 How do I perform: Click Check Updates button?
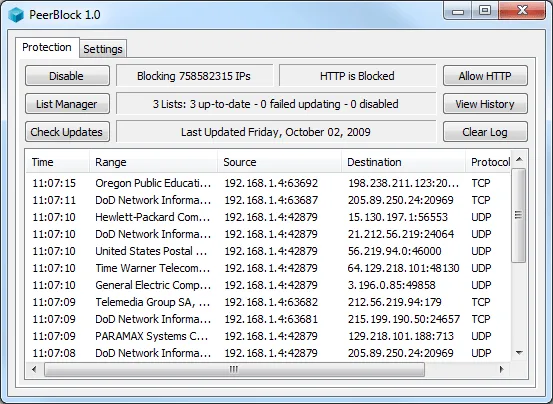[x=67, y=132]
